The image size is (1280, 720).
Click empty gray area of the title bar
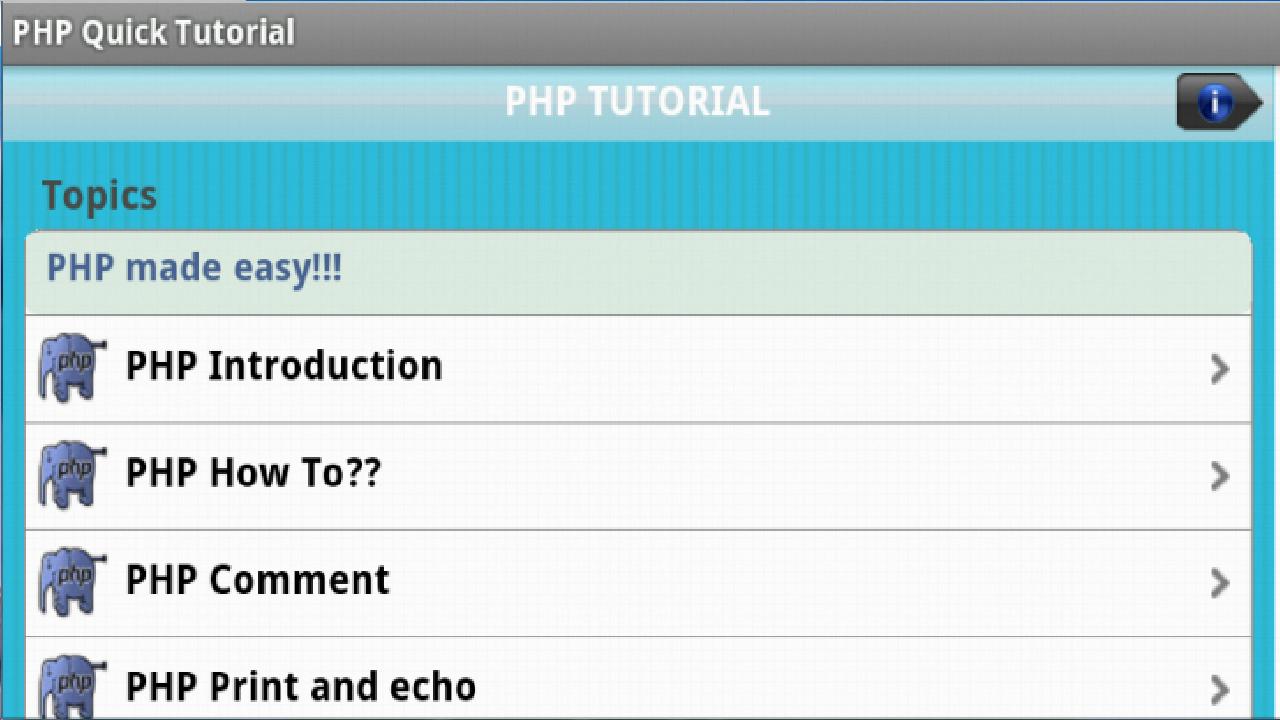point(800,32)
